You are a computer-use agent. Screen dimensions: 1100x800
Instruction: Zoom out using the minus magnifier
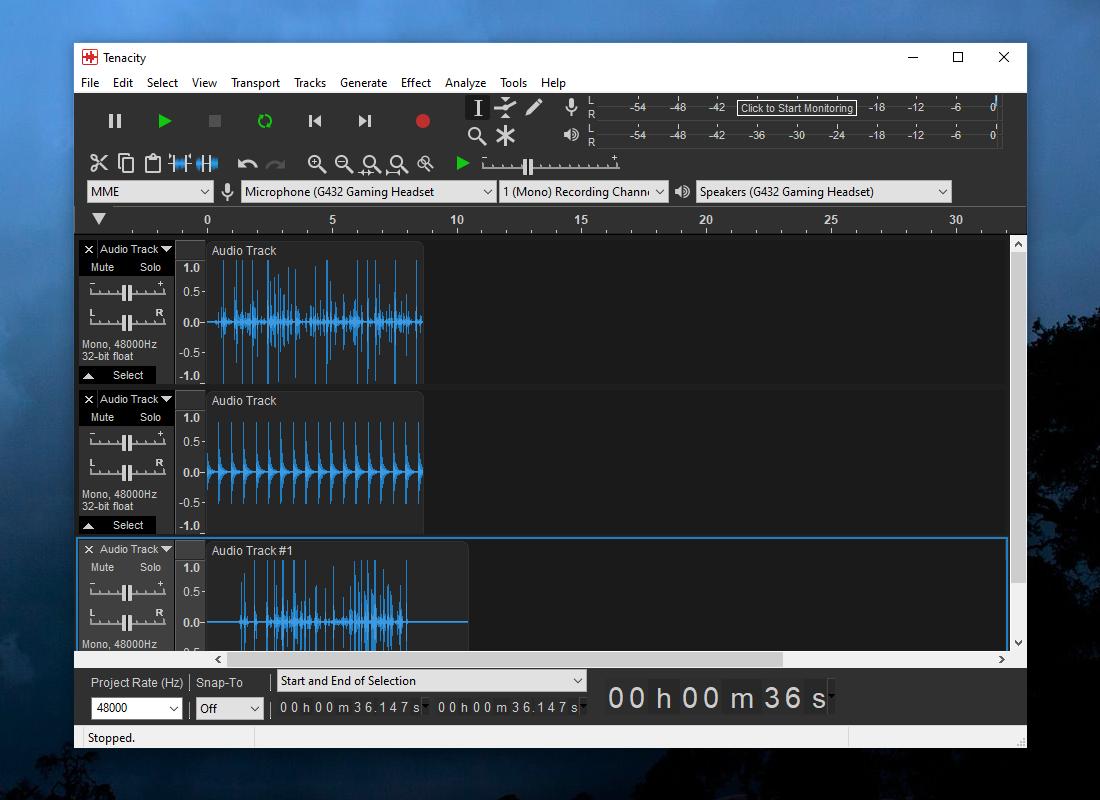click(x=344, y=164)
